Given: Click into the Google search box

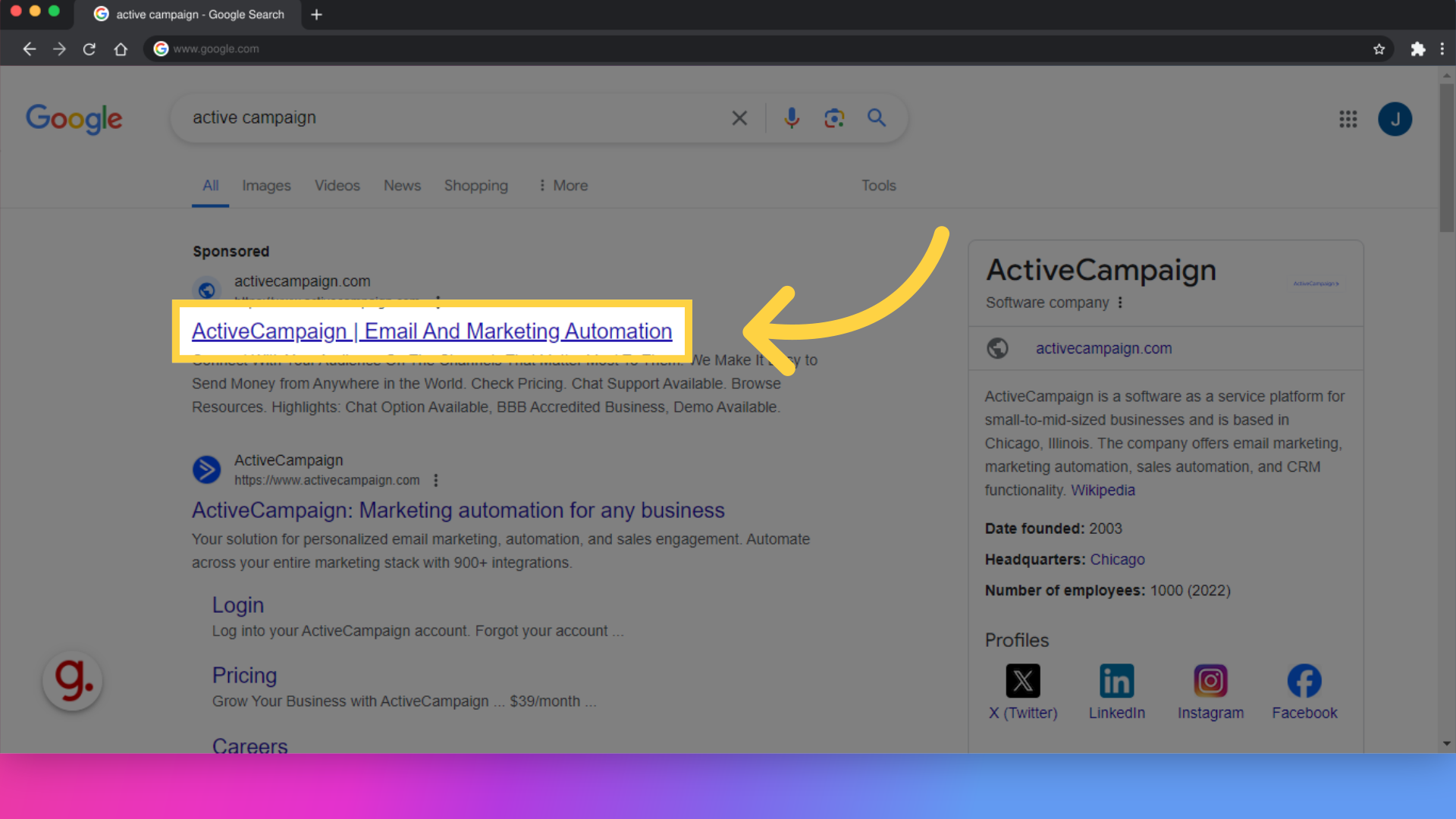Looking at the screenshot, I should pos(455,118).
